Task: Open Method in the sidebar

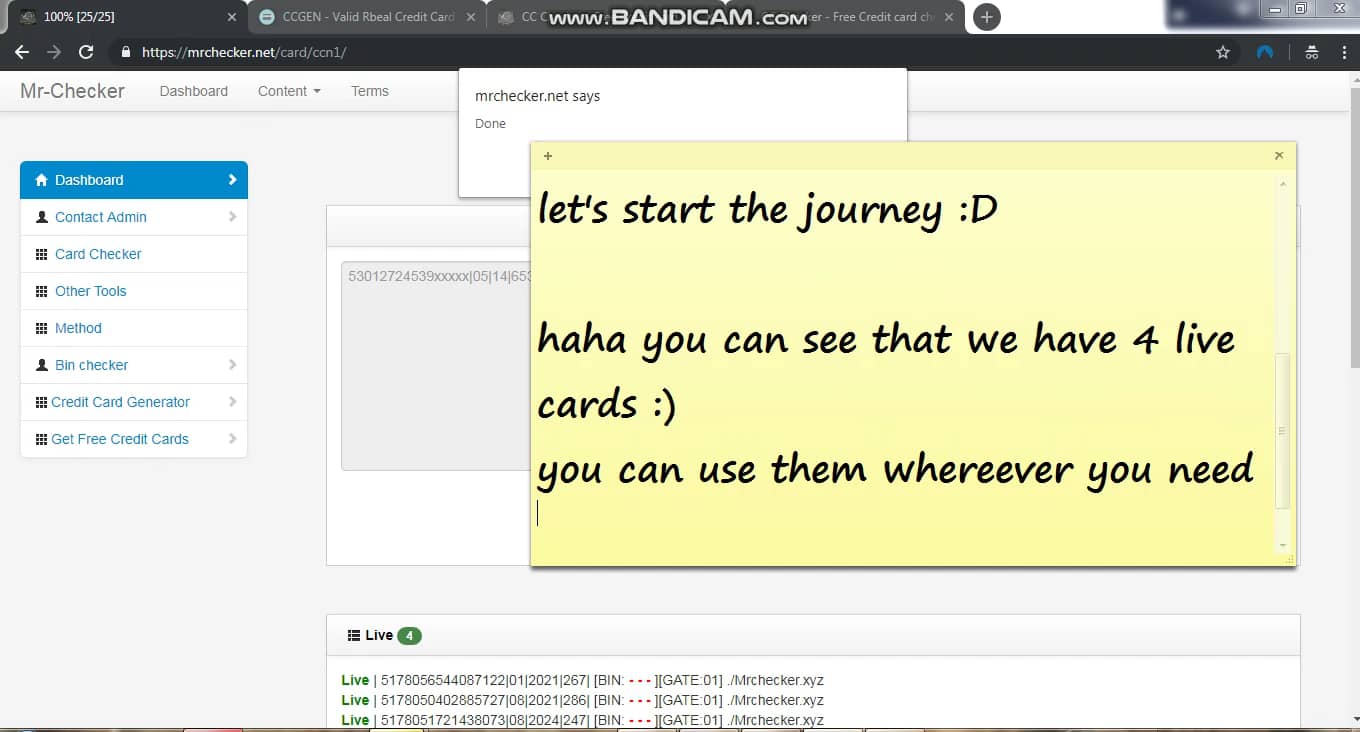Action: (78, 328)
